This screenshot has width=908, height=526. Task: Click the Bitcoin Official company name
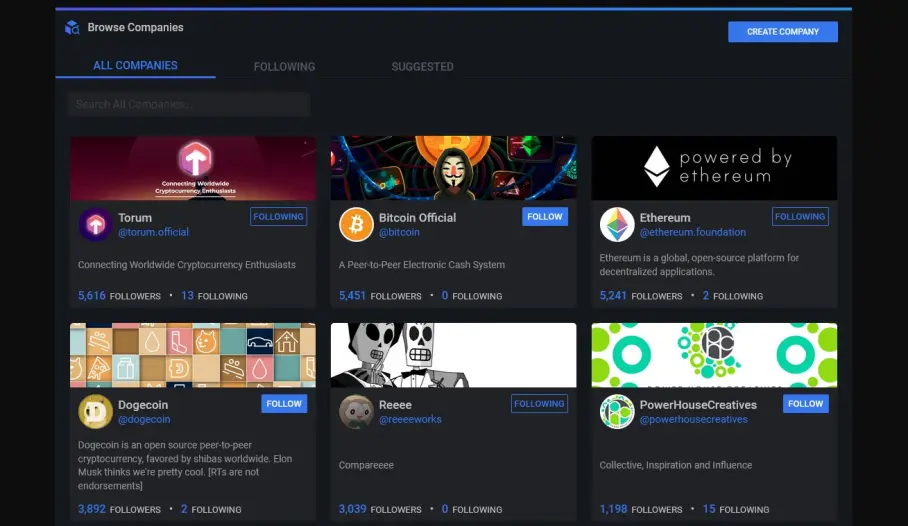pos(418,218)
